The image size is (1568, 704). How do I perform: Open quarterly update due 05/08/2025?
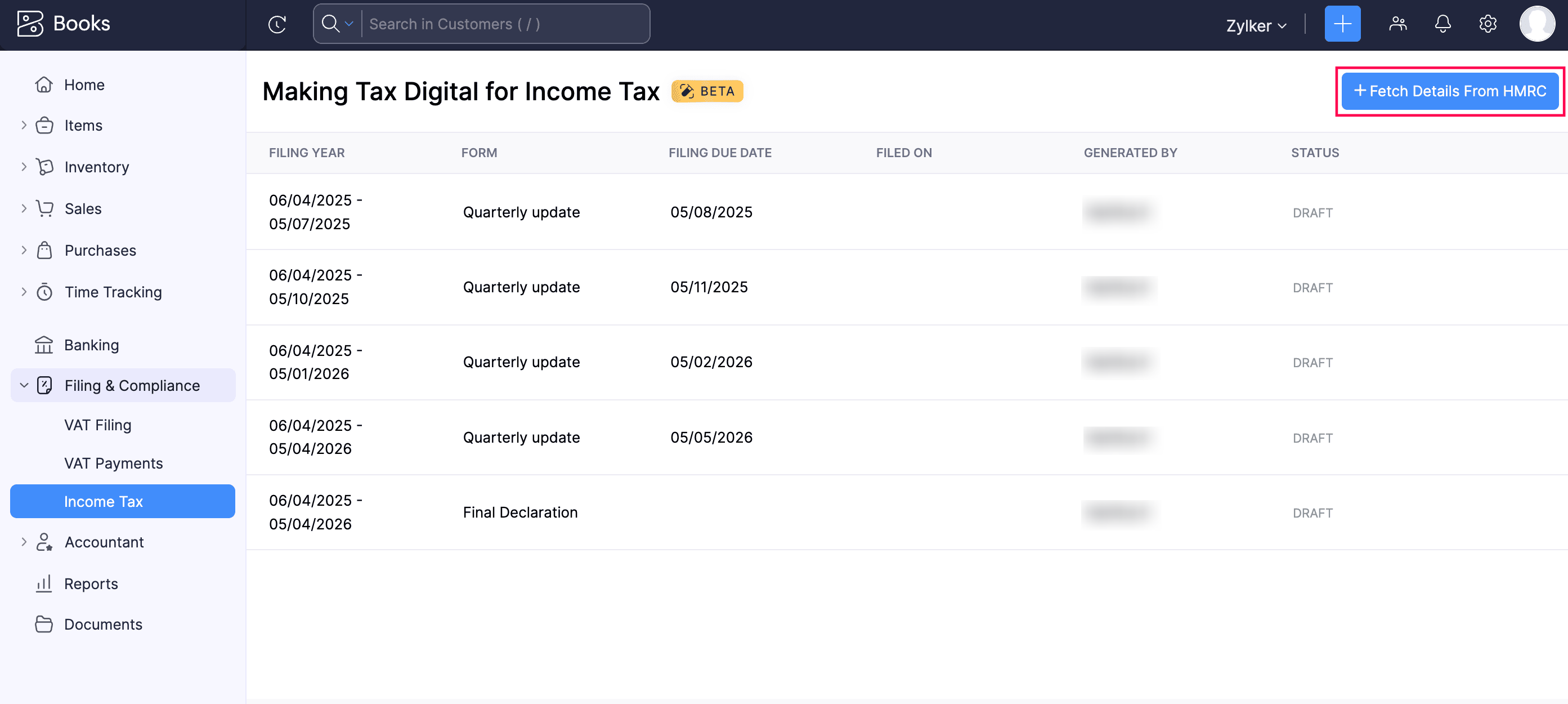tap(521, 212)
